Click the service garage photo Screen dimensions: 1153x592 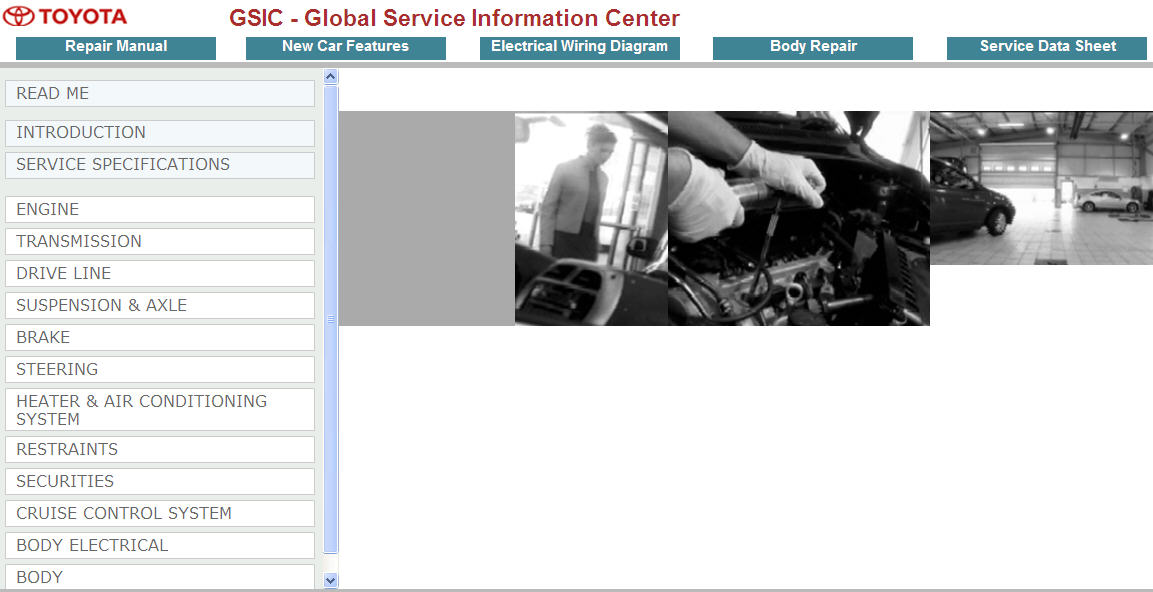pyautogui.click(x=1041, y=188)
